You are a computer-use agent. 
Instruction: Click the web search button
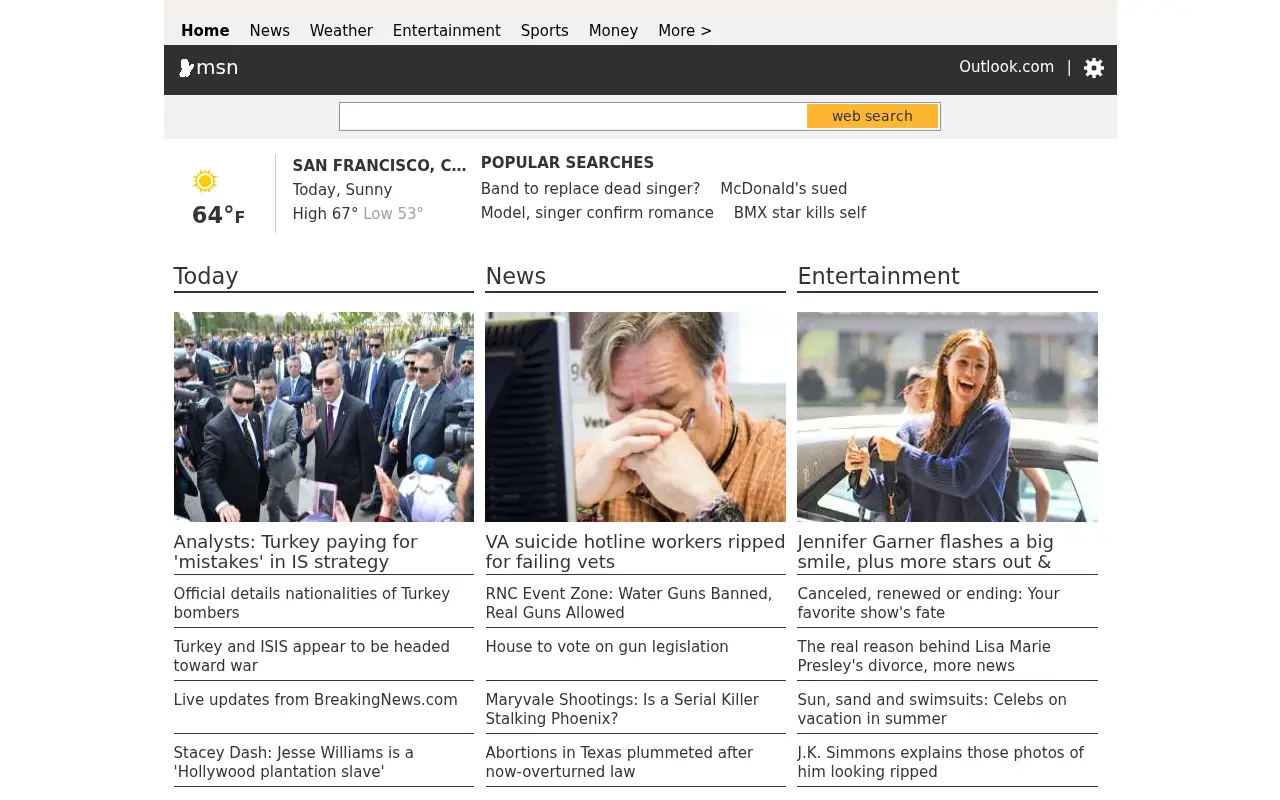click(872, 116)
